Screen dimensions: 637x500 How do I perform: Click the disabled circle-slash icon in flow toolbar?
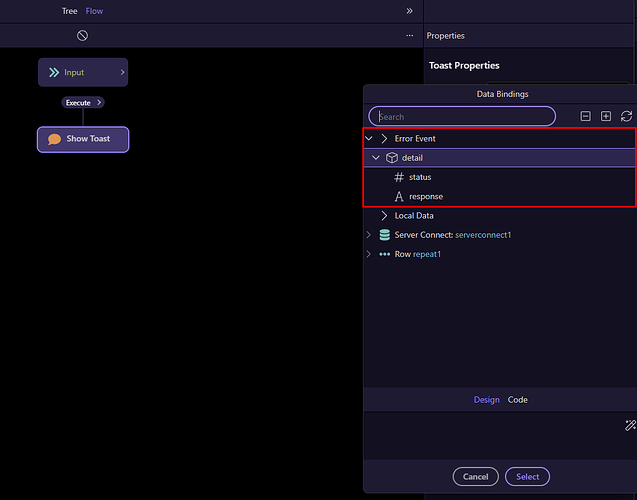coord(82,35)
